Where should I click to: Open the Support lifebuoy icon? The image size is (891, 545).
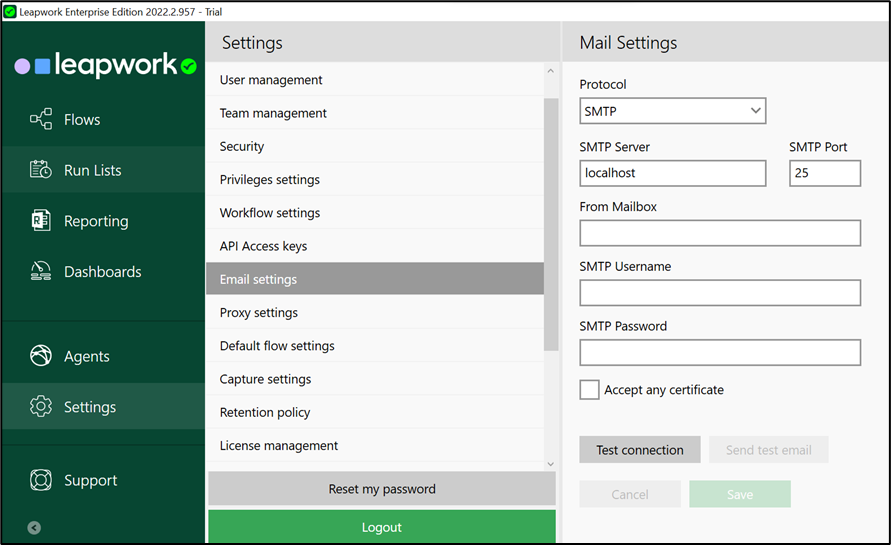click(x=41, y=480)
